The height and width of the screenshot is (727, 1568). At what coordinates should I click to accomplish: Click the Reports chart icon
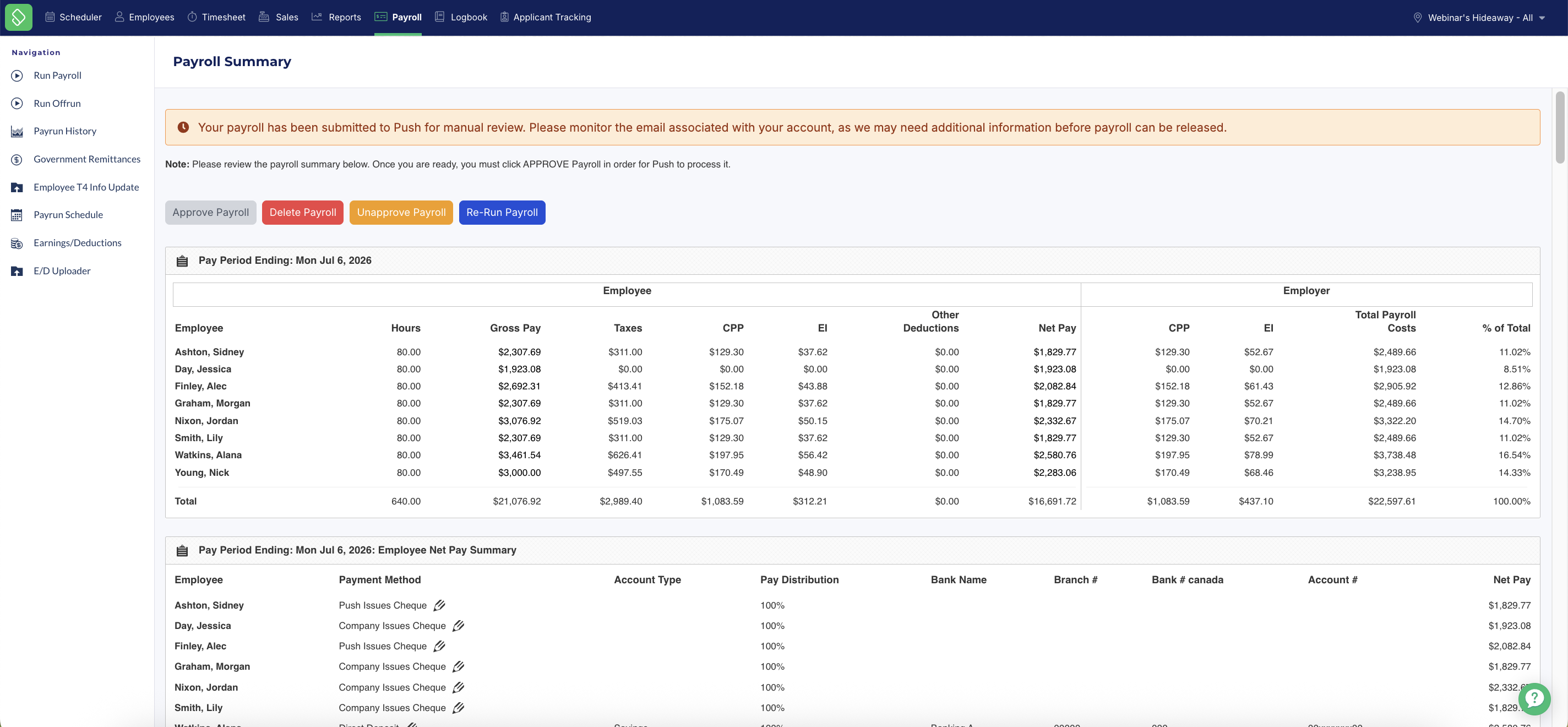(317, 17)
